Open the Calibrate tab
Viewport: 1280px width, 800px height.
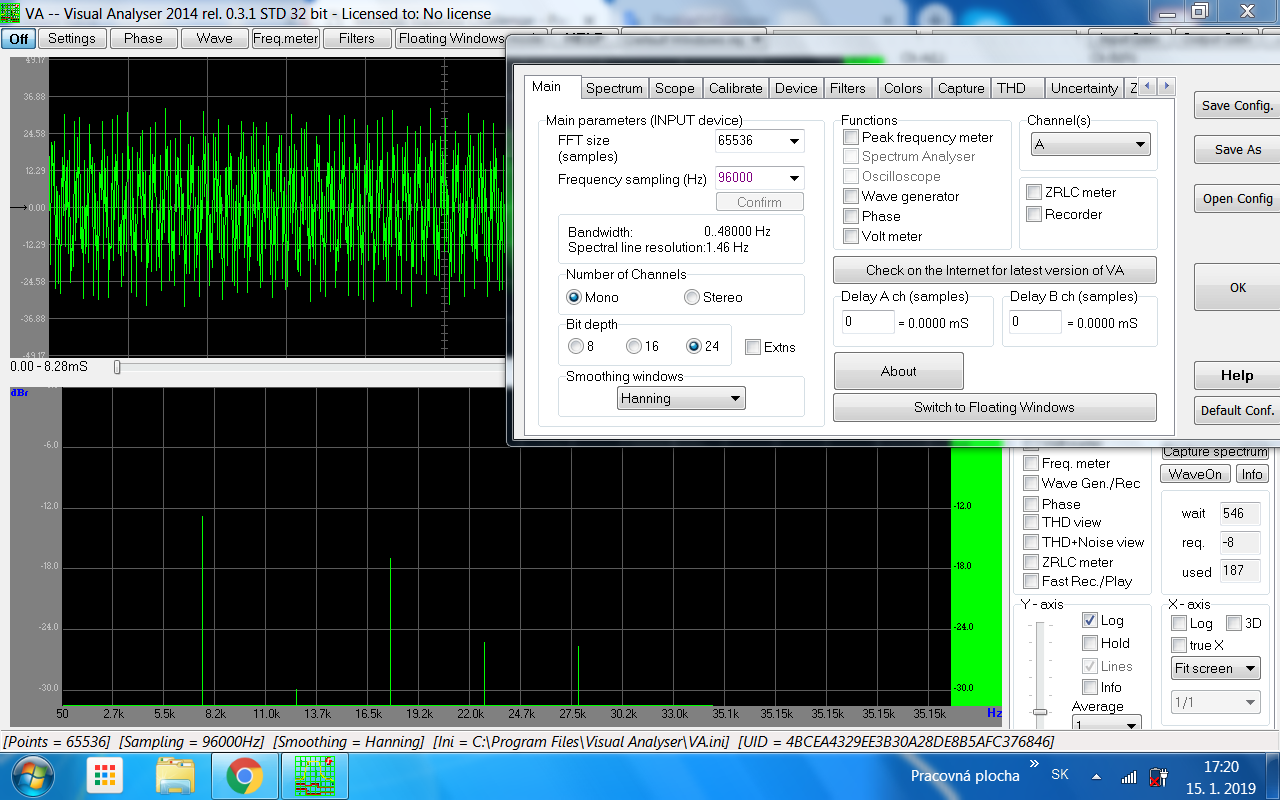click(x=735, y=88)
